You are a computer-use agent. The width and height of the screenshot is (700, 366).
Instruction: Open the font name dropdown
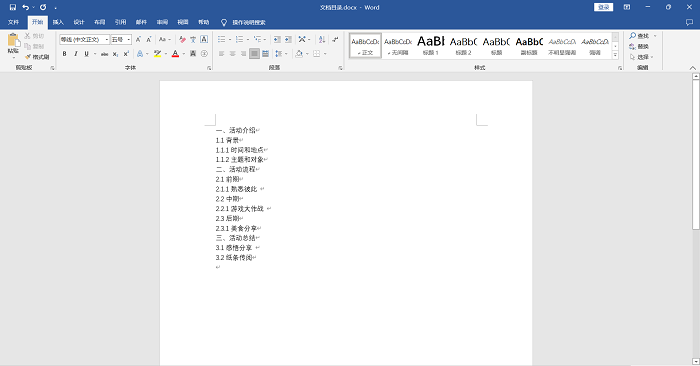(107, 40)
